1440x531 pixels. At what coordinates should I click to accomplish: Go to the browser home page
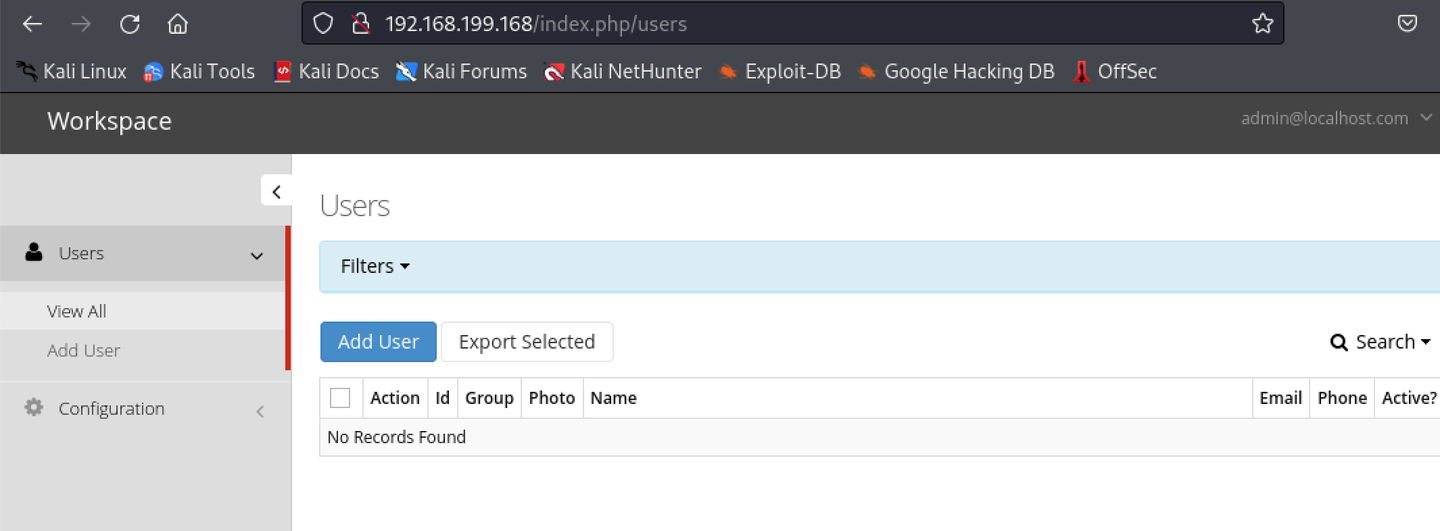click(x=178, y=24)
